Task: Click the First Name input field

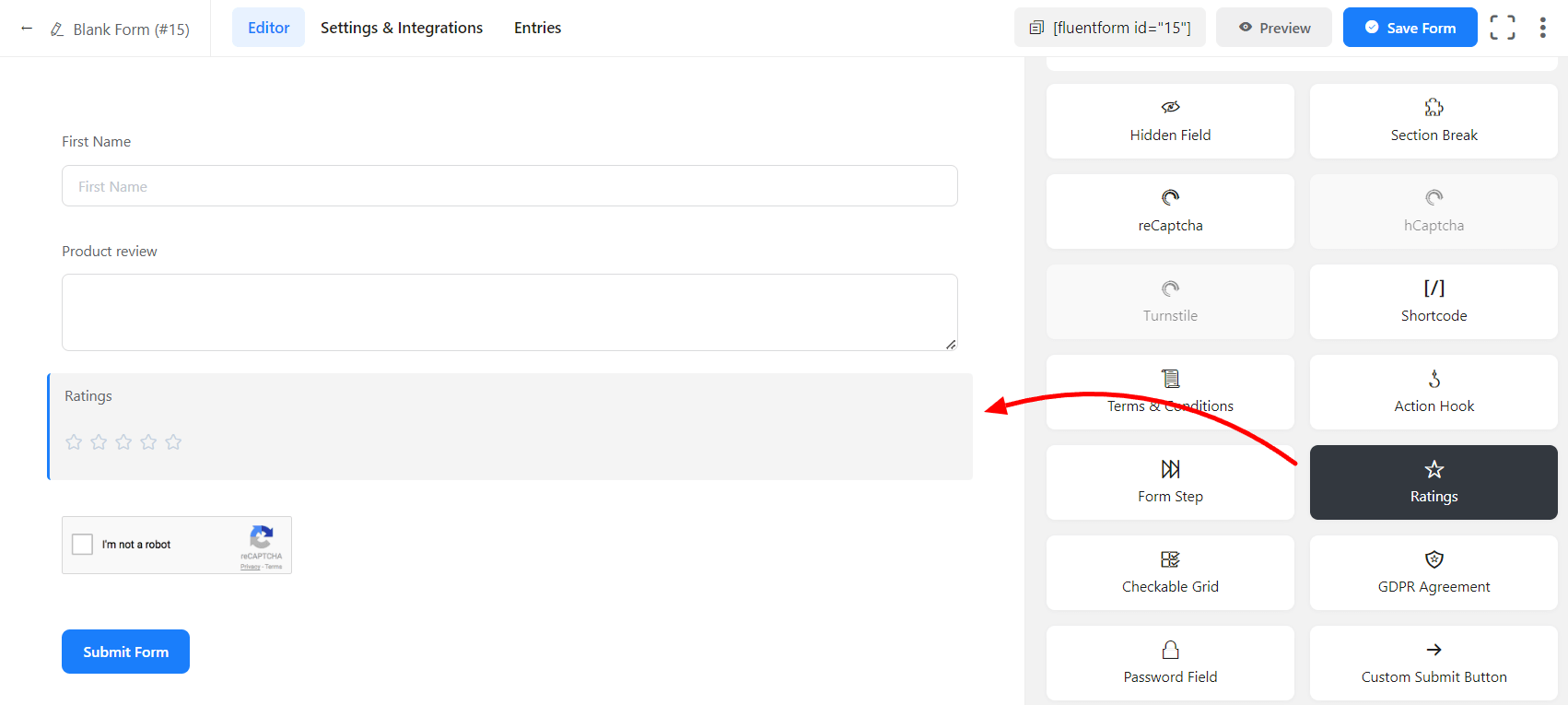Action: coord(509,186)
